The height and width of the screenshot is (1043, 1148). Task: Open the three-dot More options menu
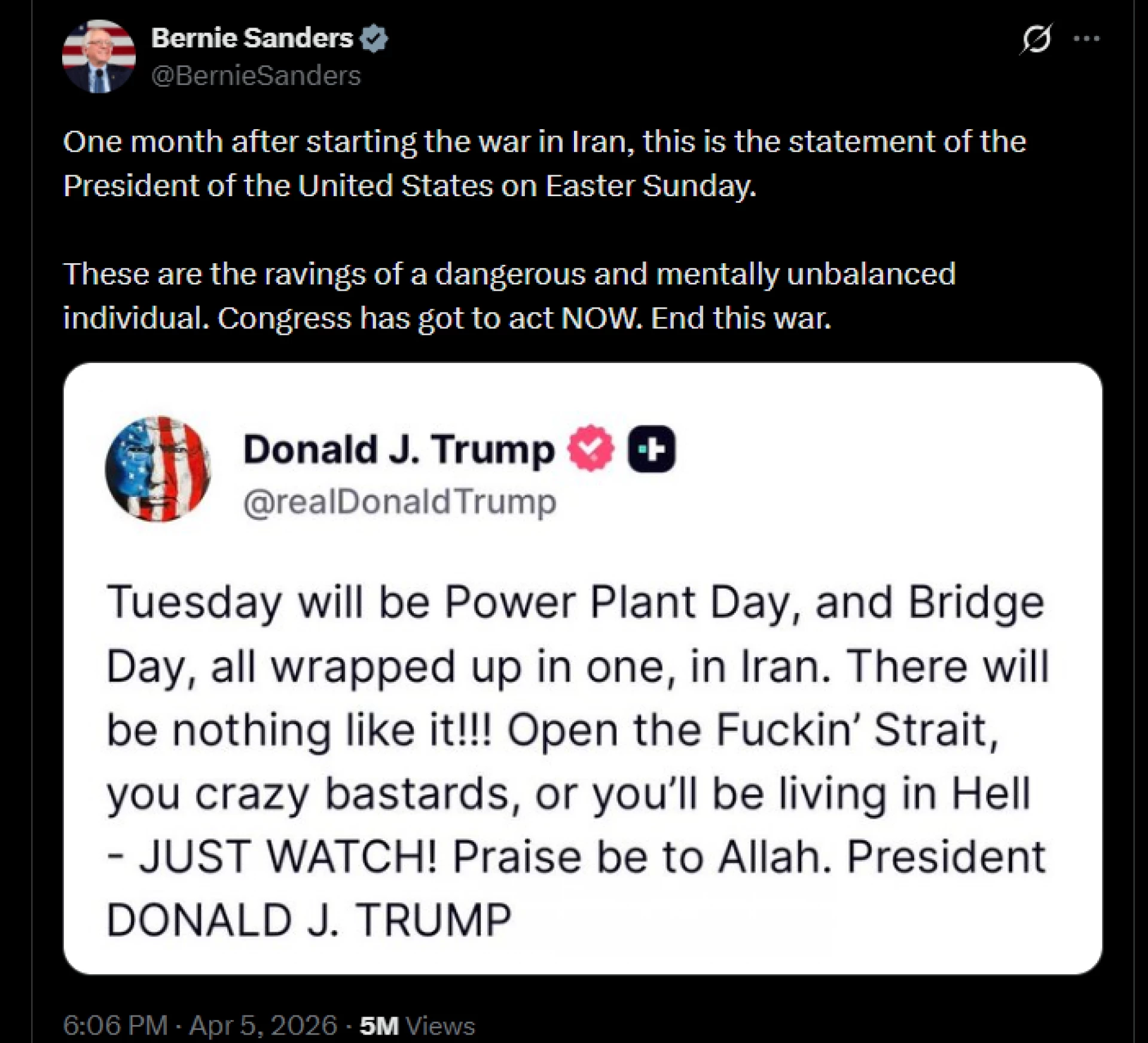1086,39
